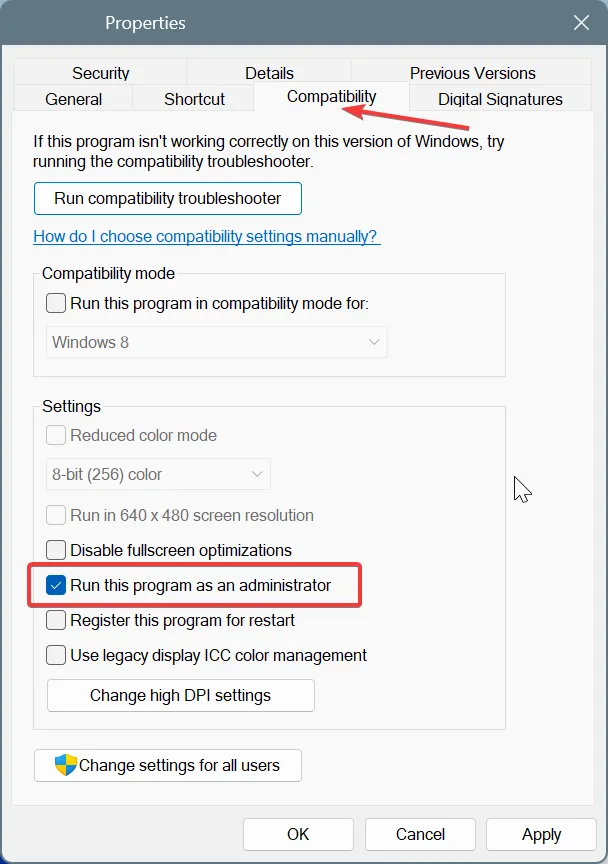Open the Shortcut tab
This screenshot has width=608, height=864.
coord(193,99)
